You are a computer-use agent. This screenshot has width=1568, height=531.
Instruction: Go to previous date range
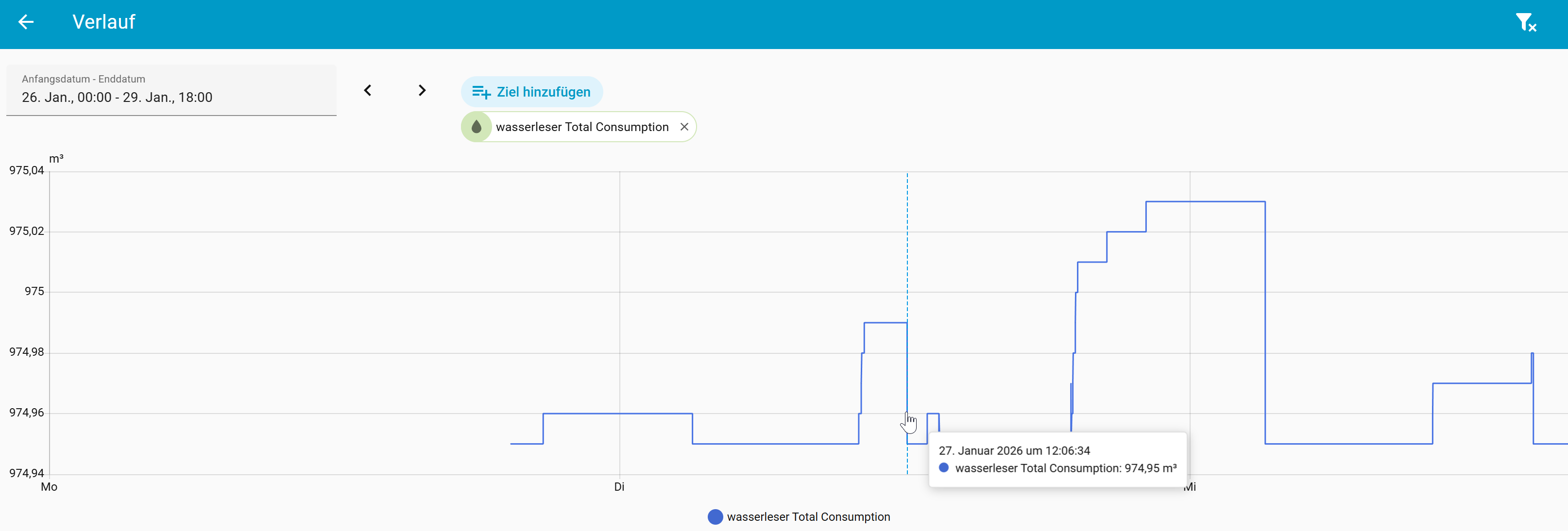click(368, 91)
